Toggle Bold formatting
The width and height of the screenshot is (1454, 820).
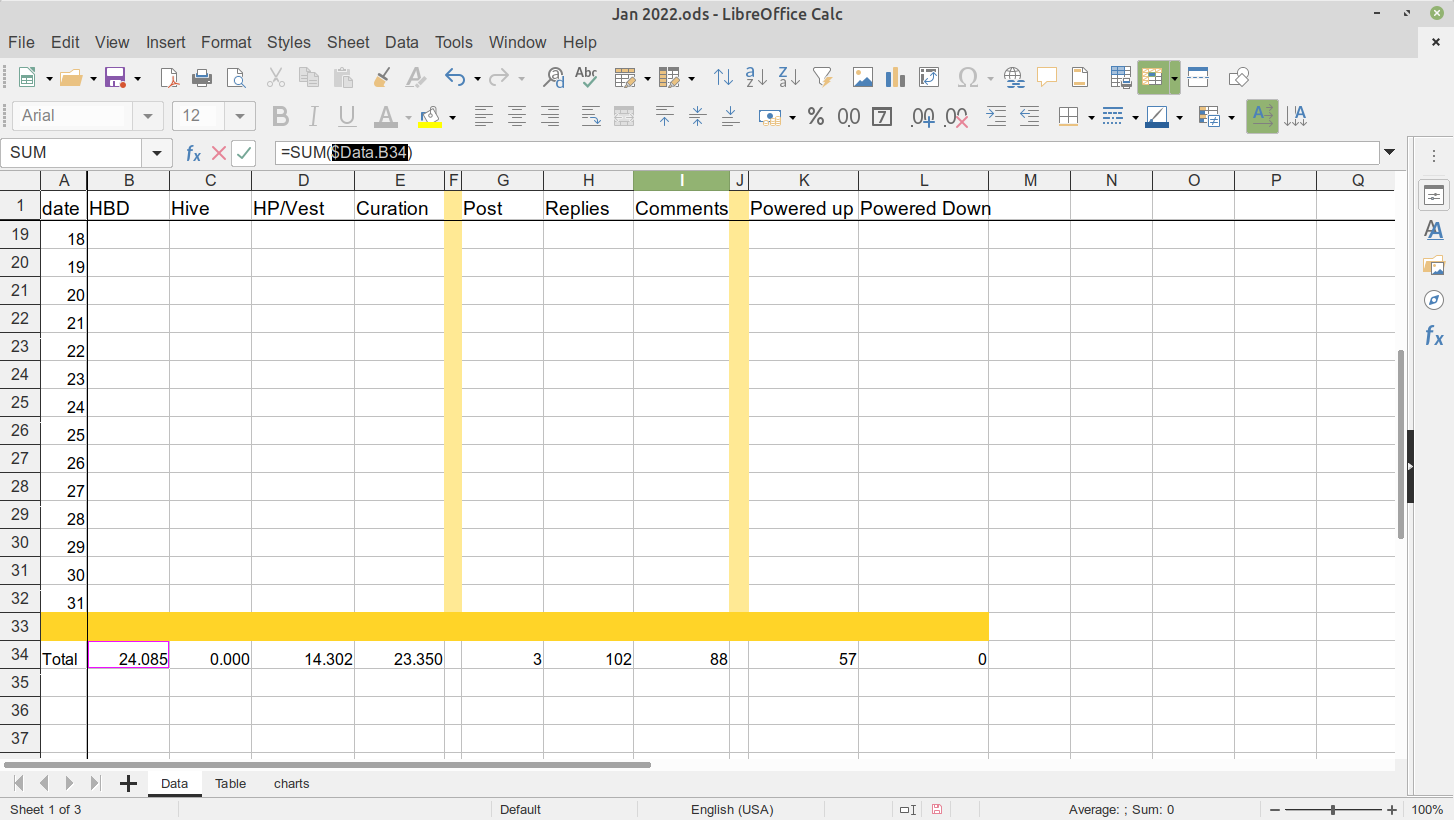pyautogui.click(x=280, y=117)
